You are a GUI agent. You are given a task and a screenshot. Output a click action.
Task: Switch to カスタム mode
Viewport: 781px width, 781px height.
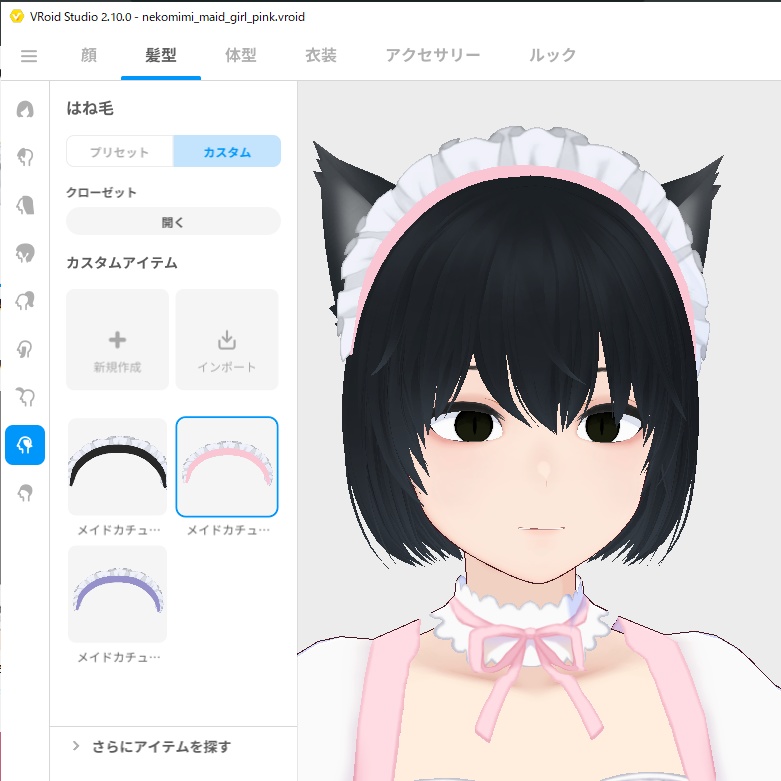coord(227,151)
